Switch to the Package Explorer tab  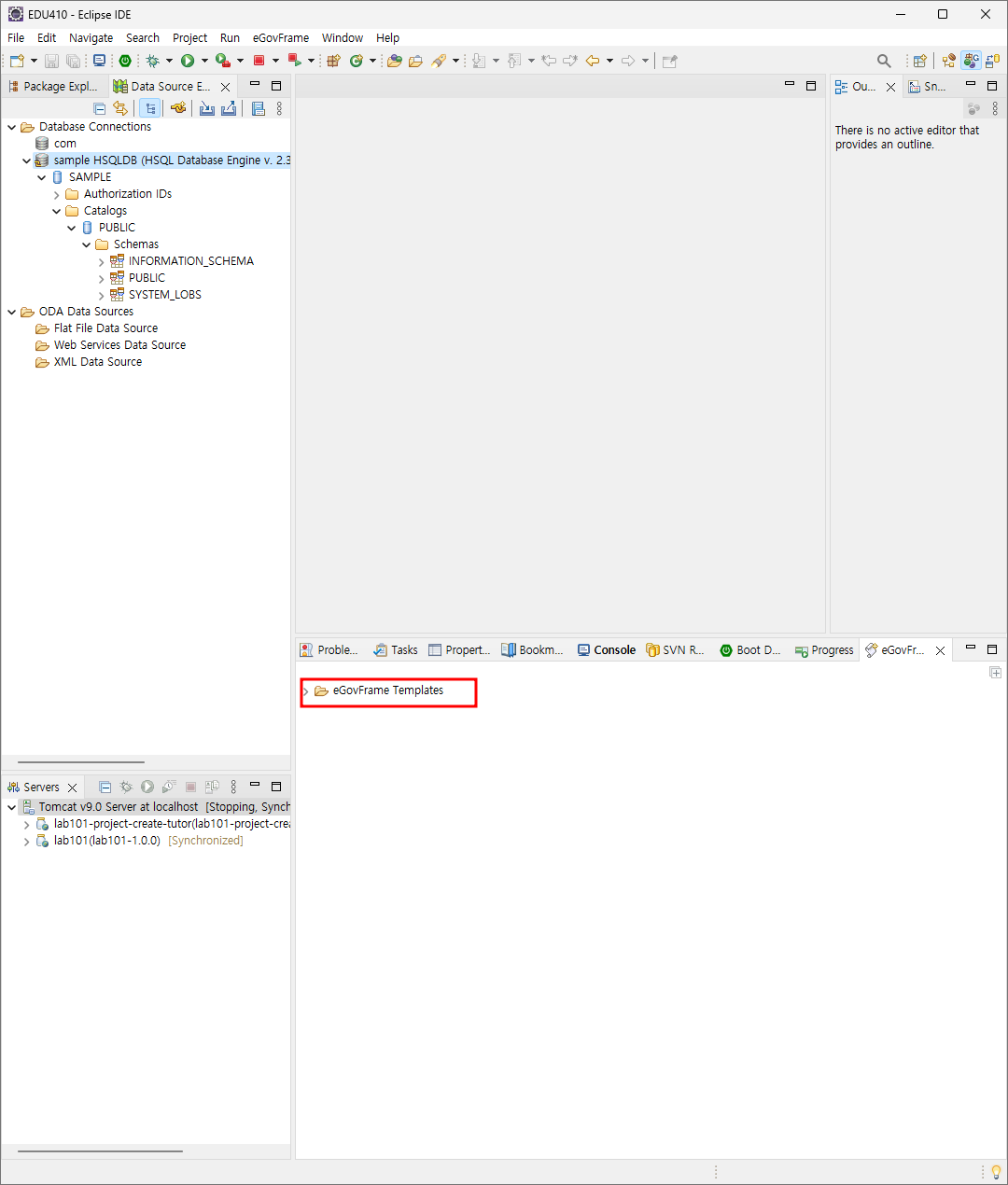pos(53,87)
